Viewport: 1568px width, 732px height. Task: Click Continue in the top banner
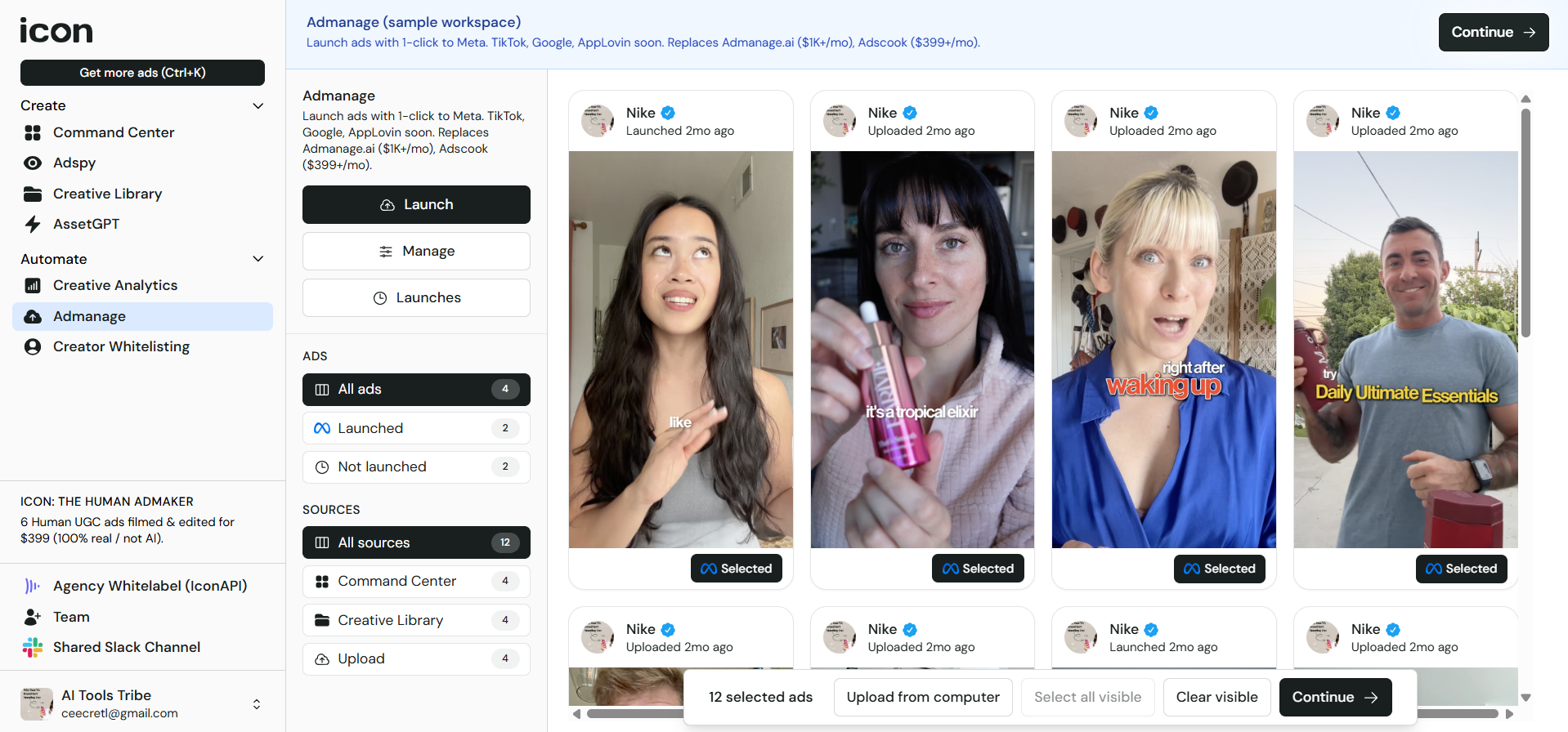(1494, 32)
